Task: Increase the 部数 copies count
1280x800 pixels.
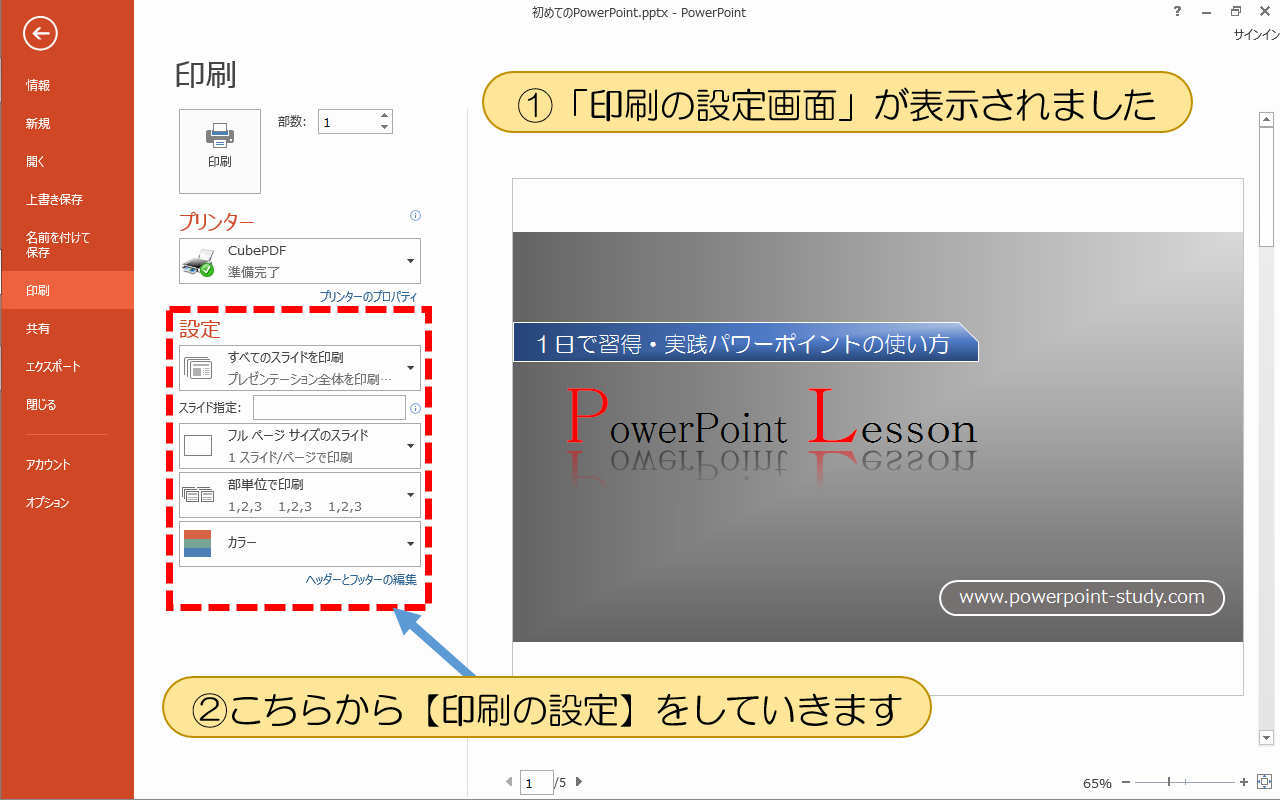Action: pyautogui.click(x=385, y=116)
